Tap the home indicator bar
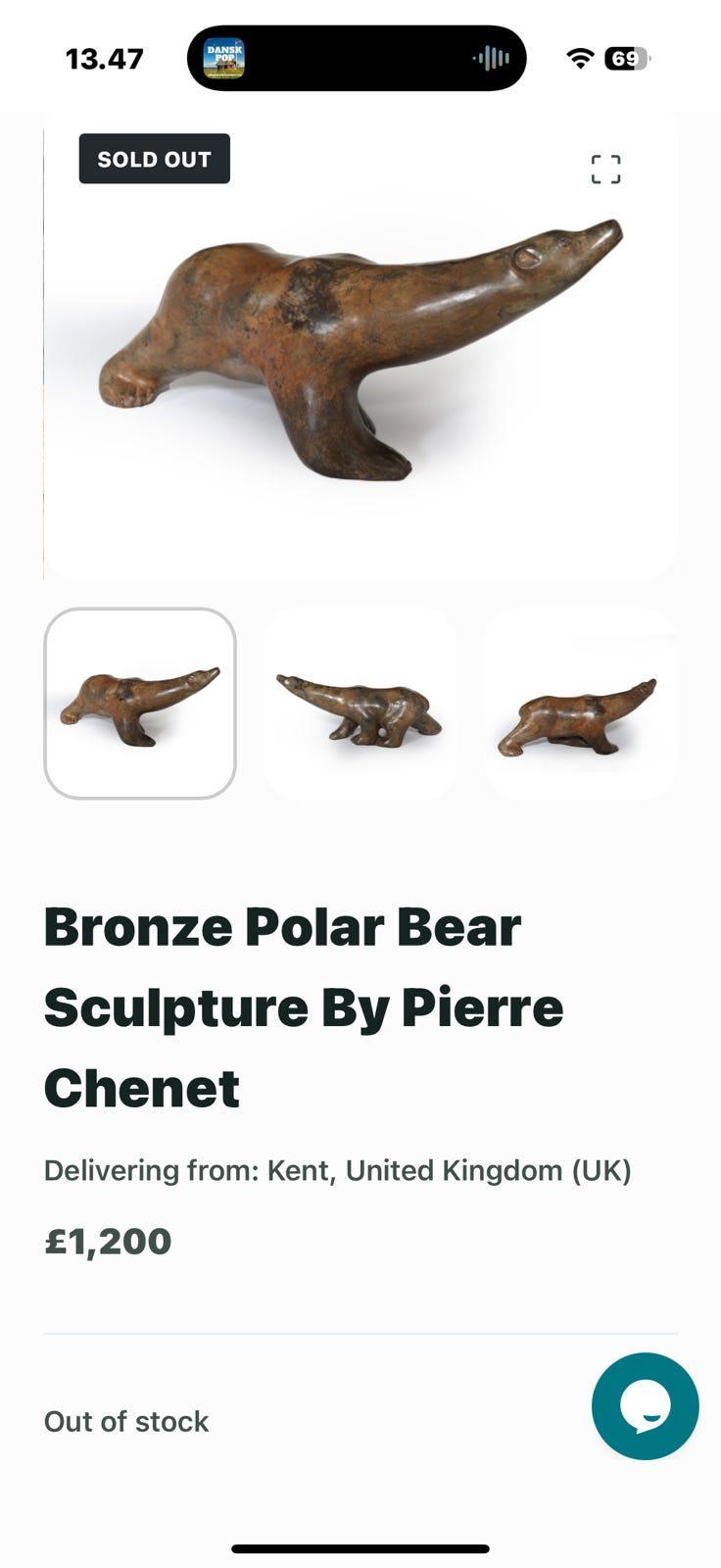The height and width of the screenshot is (1568, 721). tap(360, 1549)
